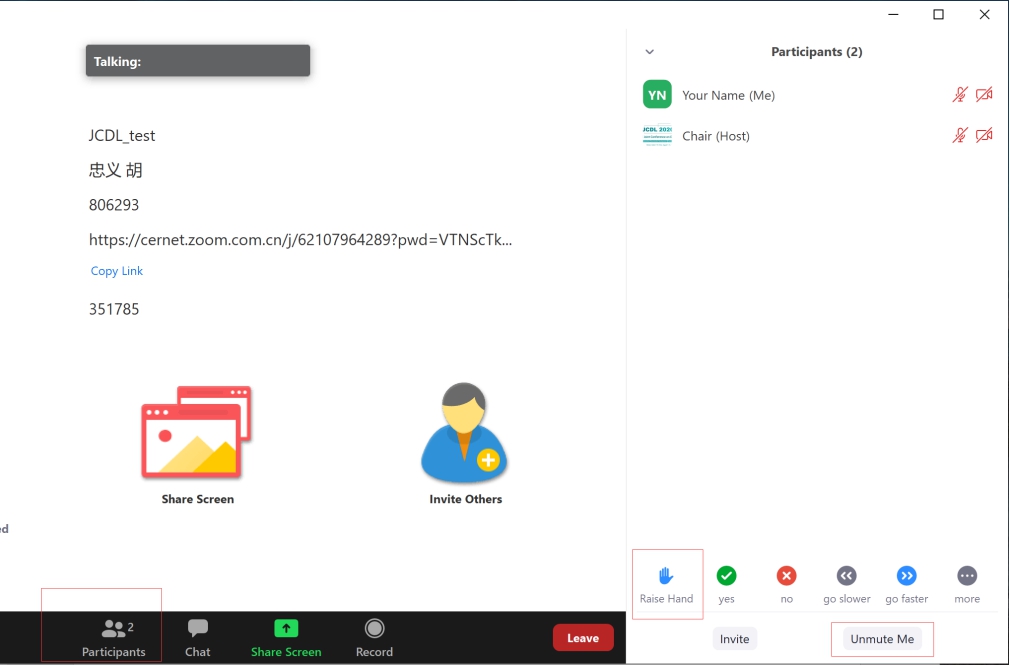Click the red Leave button
Screen dimensions: 1010x666
tap(583, 638)
